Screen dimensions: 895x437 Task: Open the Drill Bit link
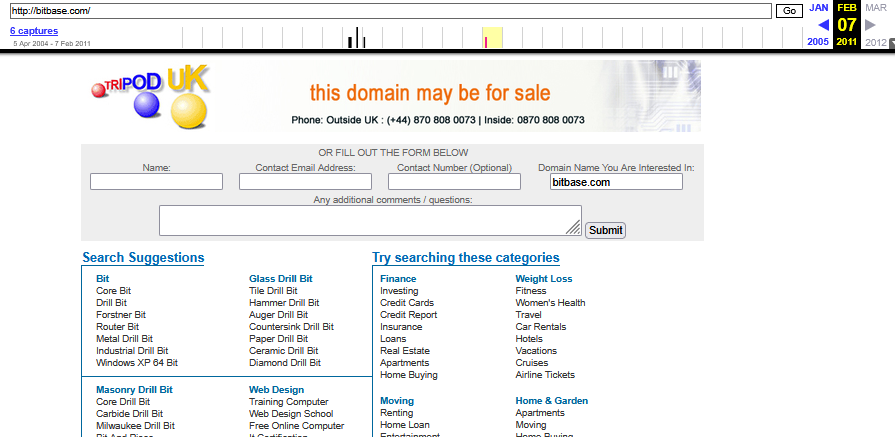tap(111, 303)
